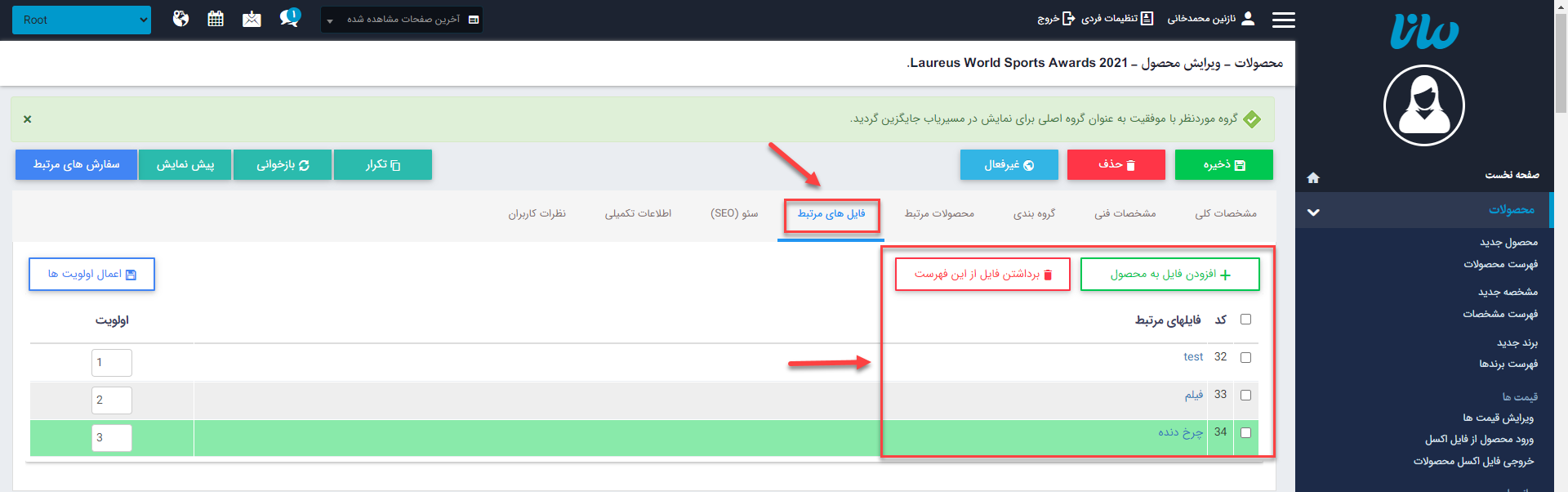The width and height of the screenshot is (1568, 492).
Task: Focus priority field showing 3
Action: click(x=112, y=438)
